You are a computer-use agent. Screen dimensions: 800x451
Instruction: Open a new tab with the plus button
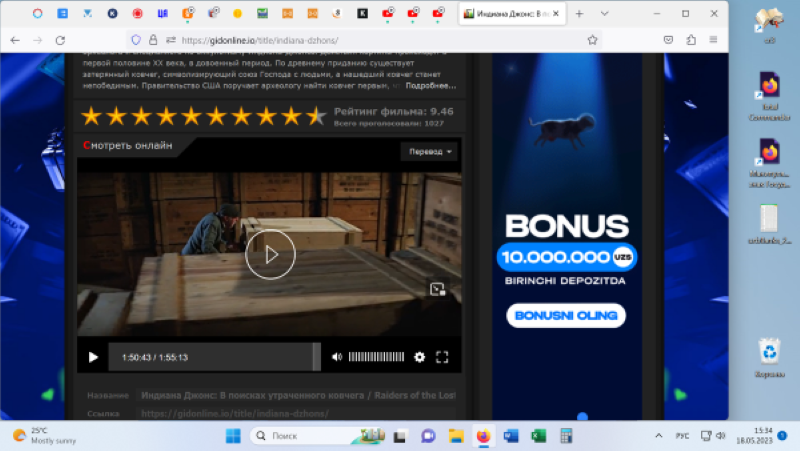pyautogui.click(x=579, y=14)
